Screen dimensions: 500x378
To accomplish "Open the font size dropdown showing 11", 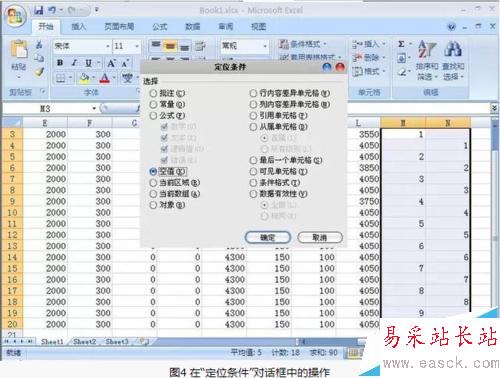I will click(x=137, y=46).
